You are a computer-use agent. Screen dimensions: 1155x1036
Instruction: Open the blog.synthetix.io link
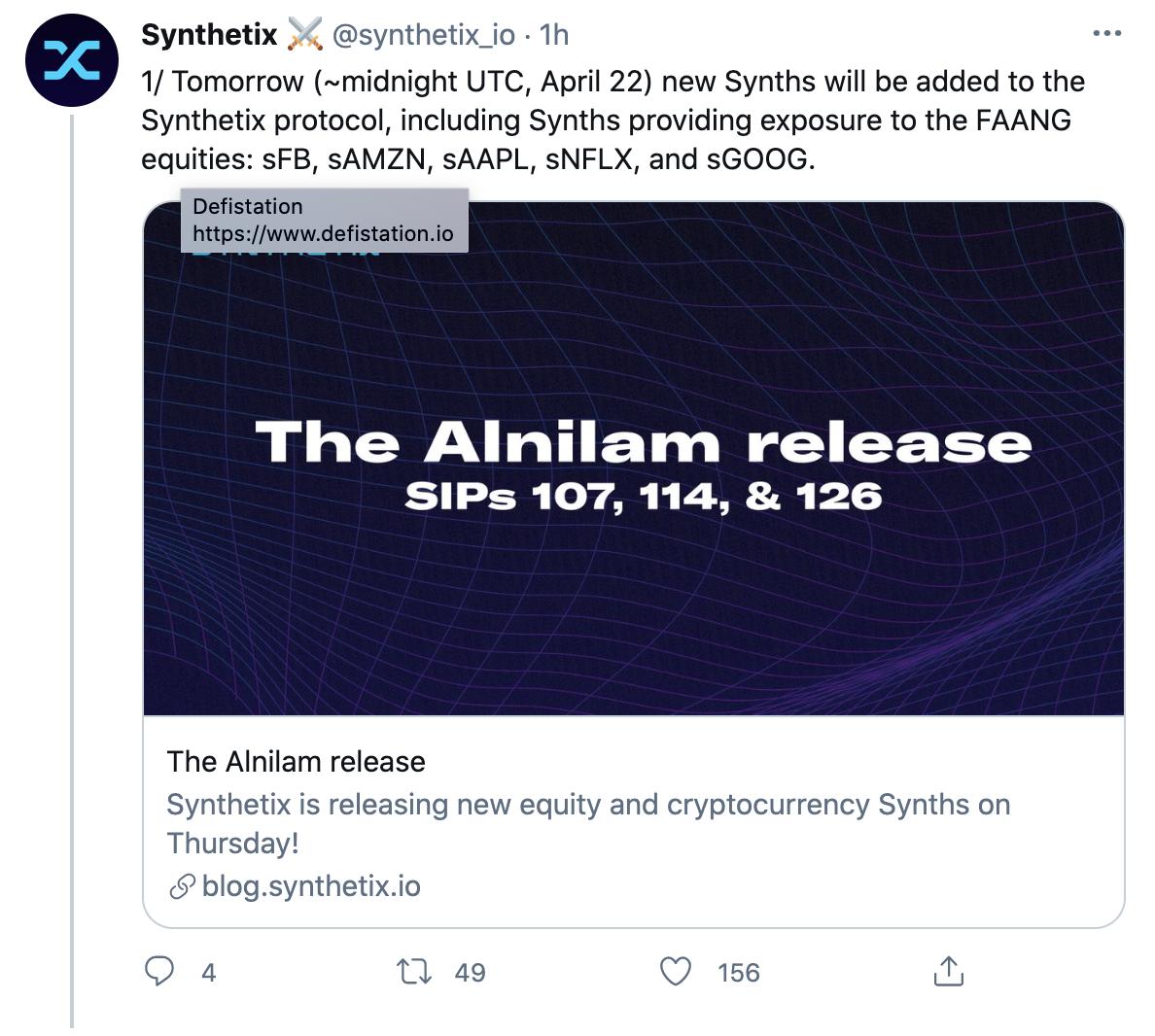pyautogui.click(x=312, y=885)
